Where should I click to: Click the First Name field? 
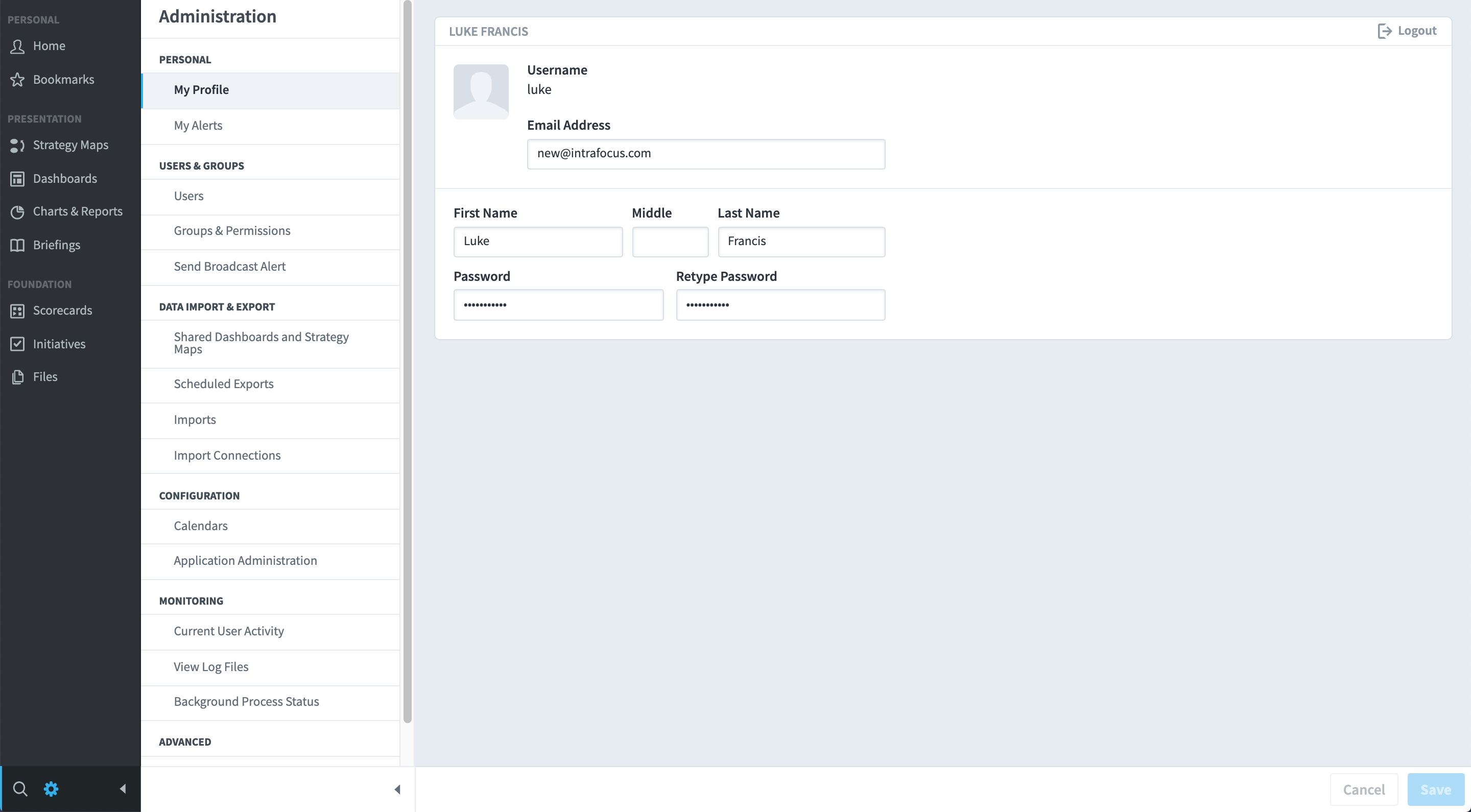tap(538, 242)
